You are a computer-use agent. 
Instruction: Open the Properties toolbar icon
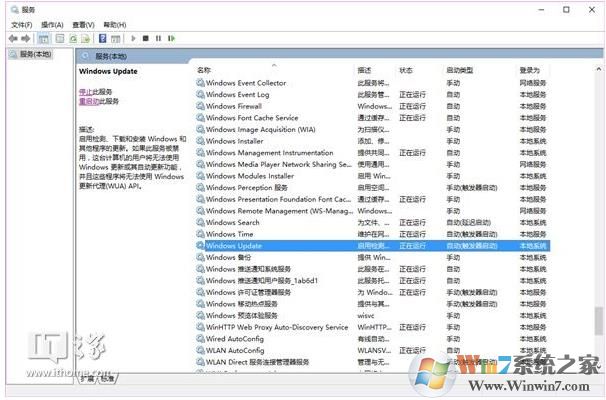pyautogui.click(x=60, y=38)
